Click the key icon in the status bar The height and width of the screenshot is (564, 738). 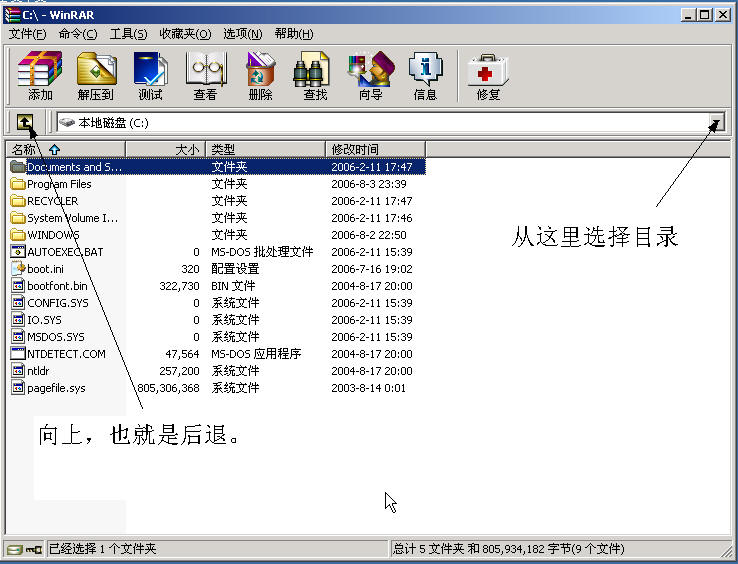(33, 549)
